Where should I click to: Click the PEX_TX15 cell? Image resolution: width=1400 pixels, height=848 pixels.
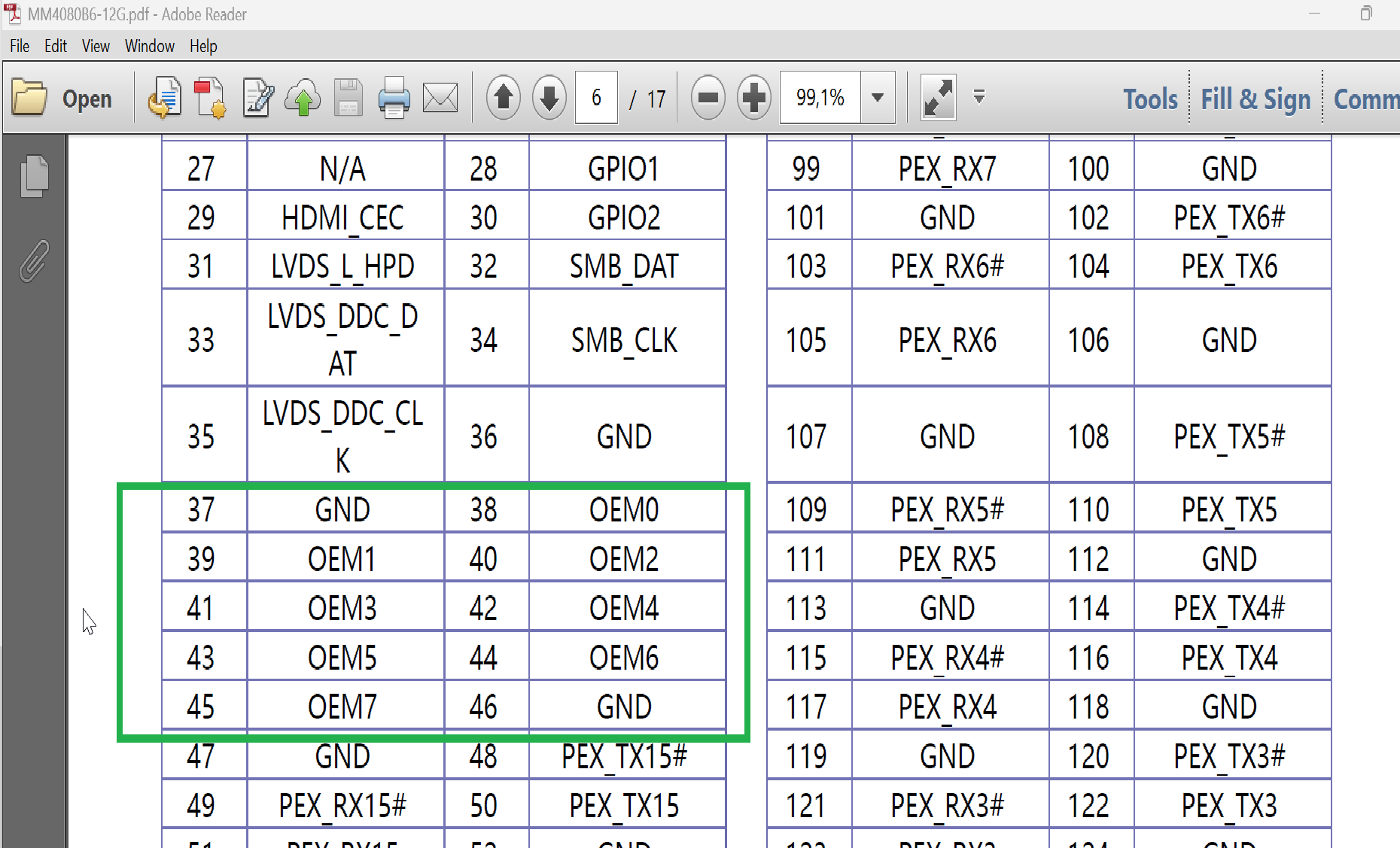tap(627, 804)
